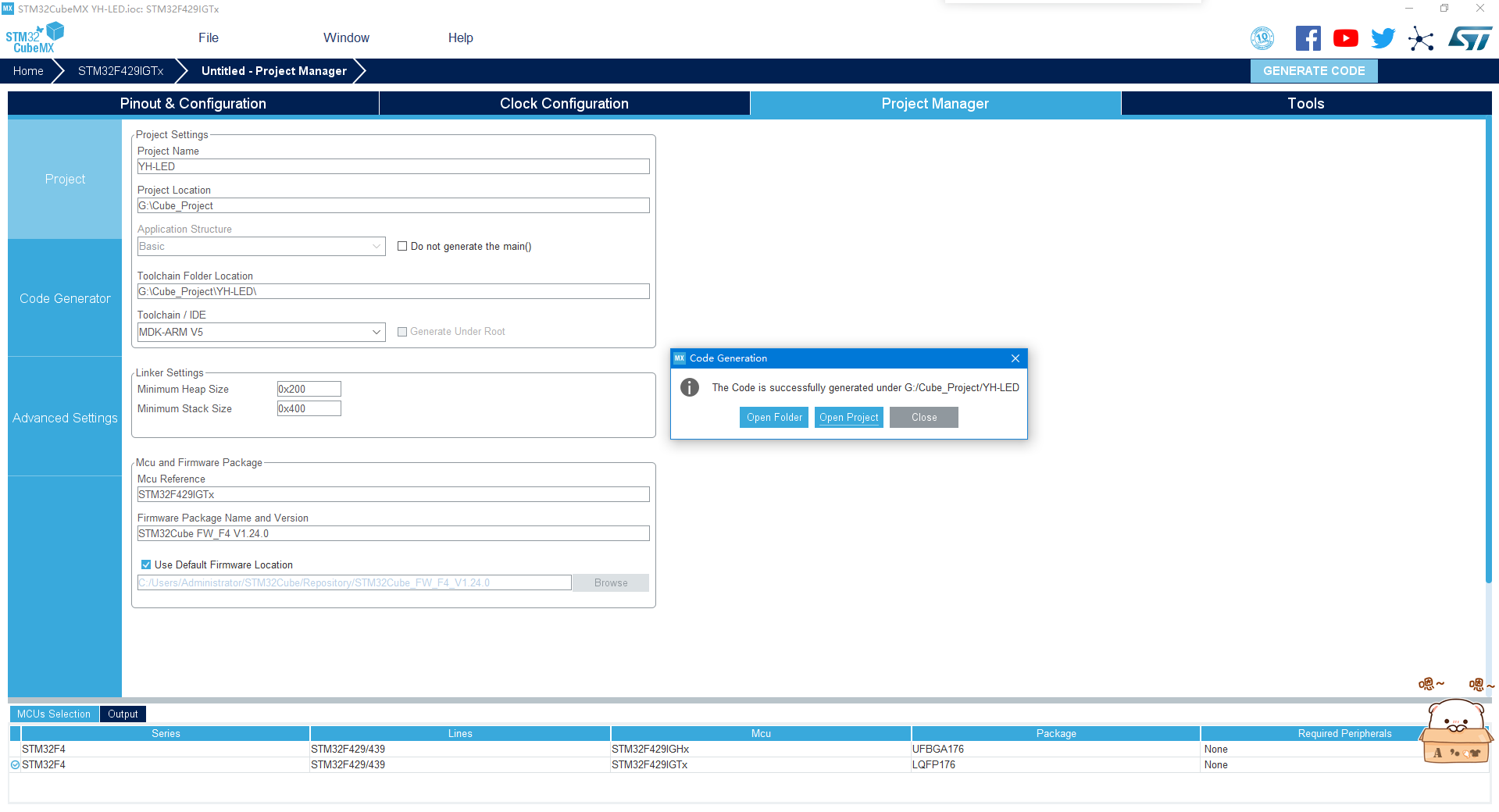1499x812 pixels.
Task: Click the GENERATE CODE button
Action: click(1314, 71)
